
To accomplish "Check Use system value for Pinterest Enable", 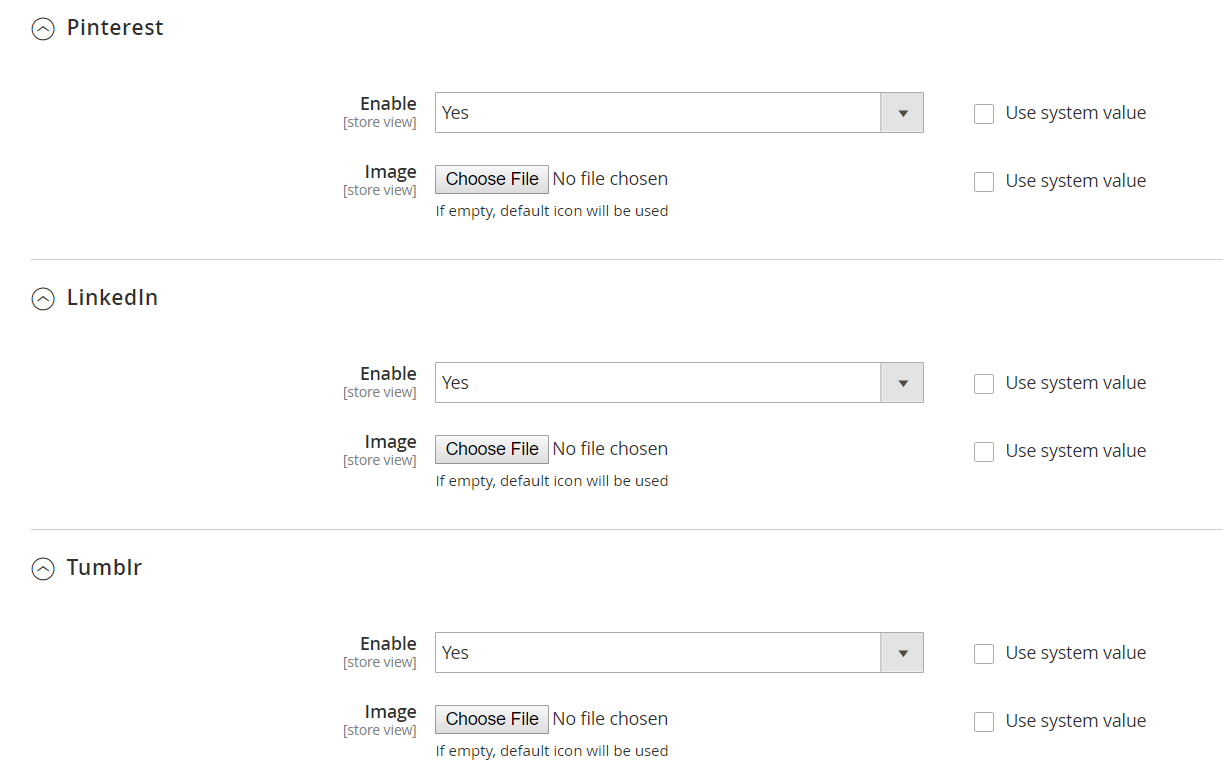I will point(984,114).
